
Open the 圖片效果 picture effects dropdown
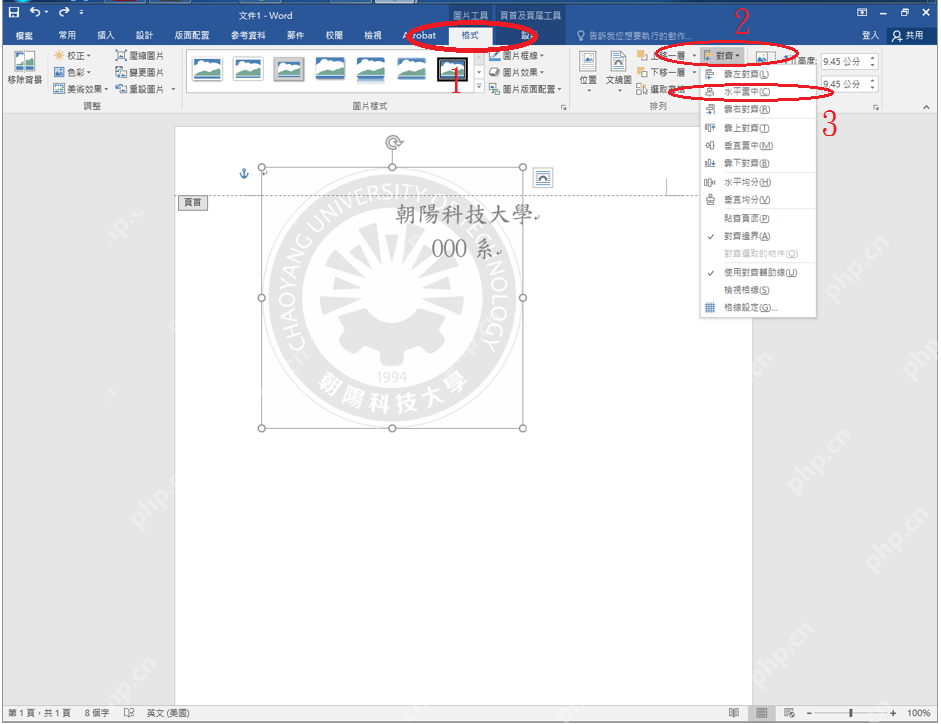516,72
